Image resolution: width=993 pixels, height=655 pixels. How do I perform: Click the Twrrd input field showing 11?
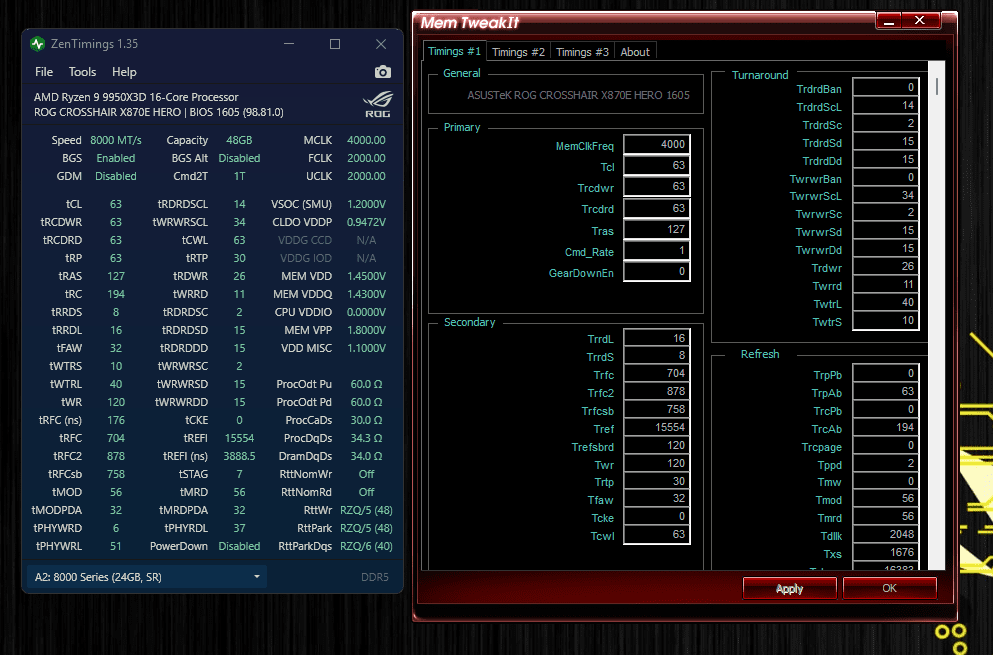pos(885,285)
